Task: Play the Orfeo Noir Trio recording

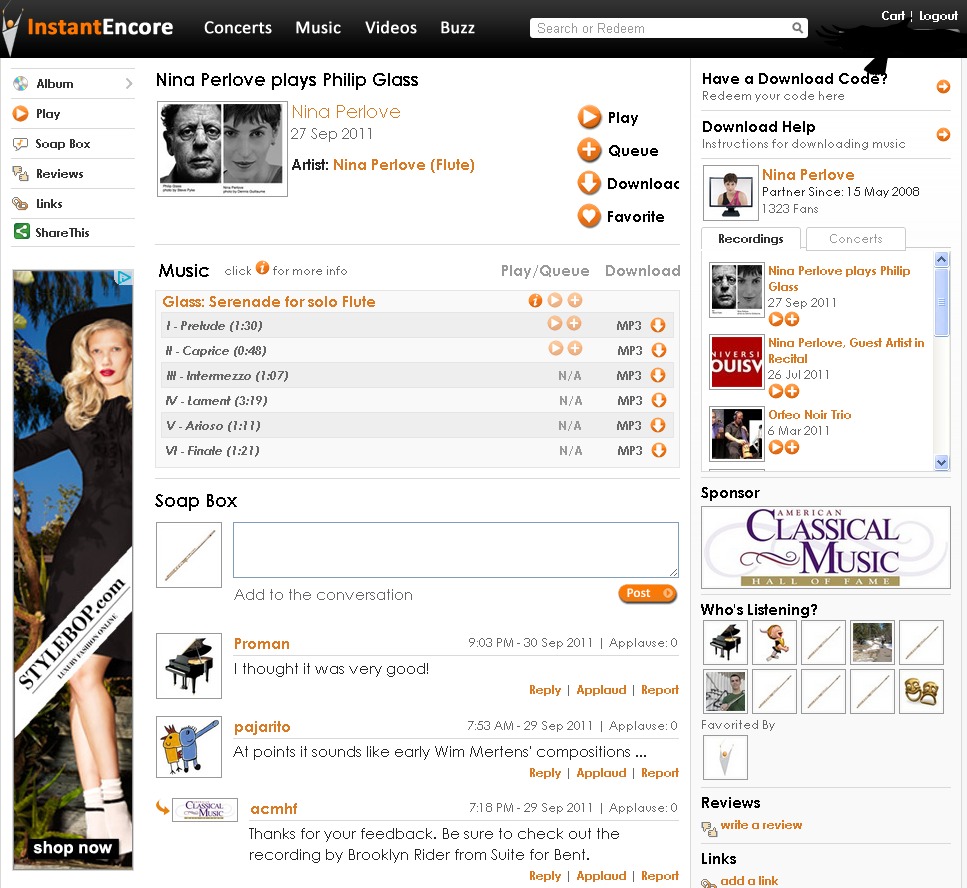Action: pos(776,447)
